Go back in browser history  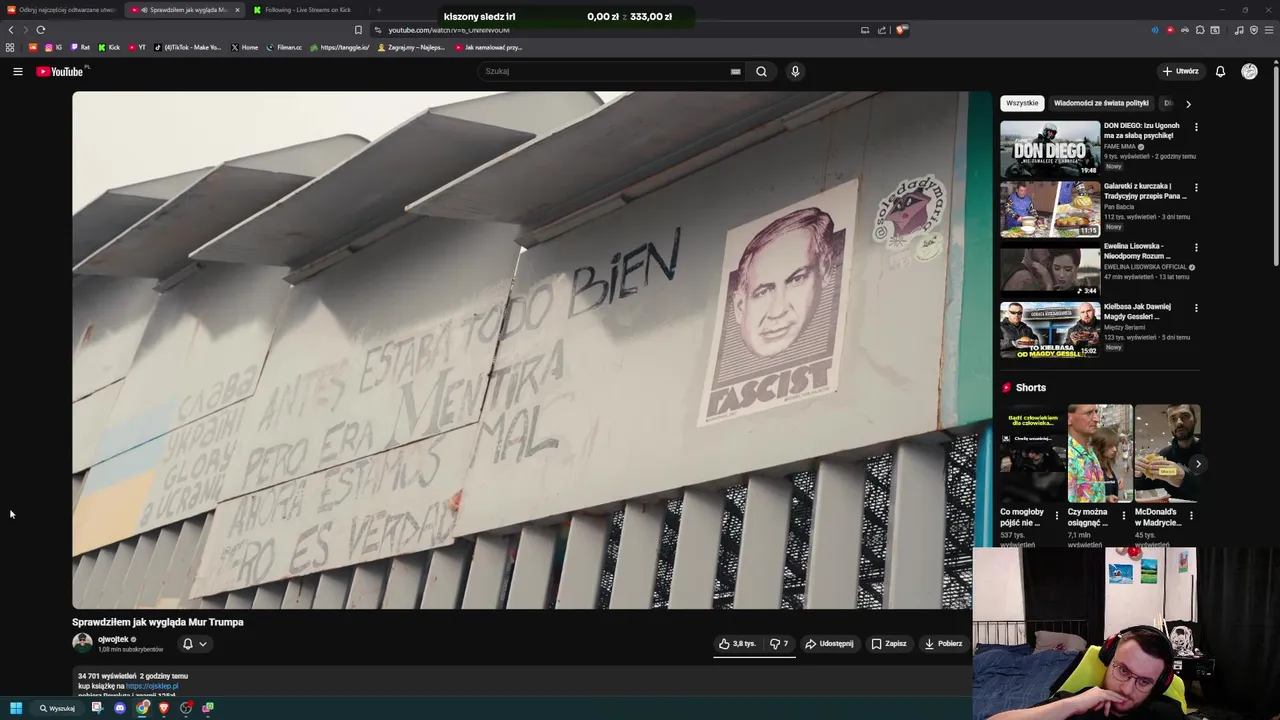pyautogui.click(x=11, y=30)
